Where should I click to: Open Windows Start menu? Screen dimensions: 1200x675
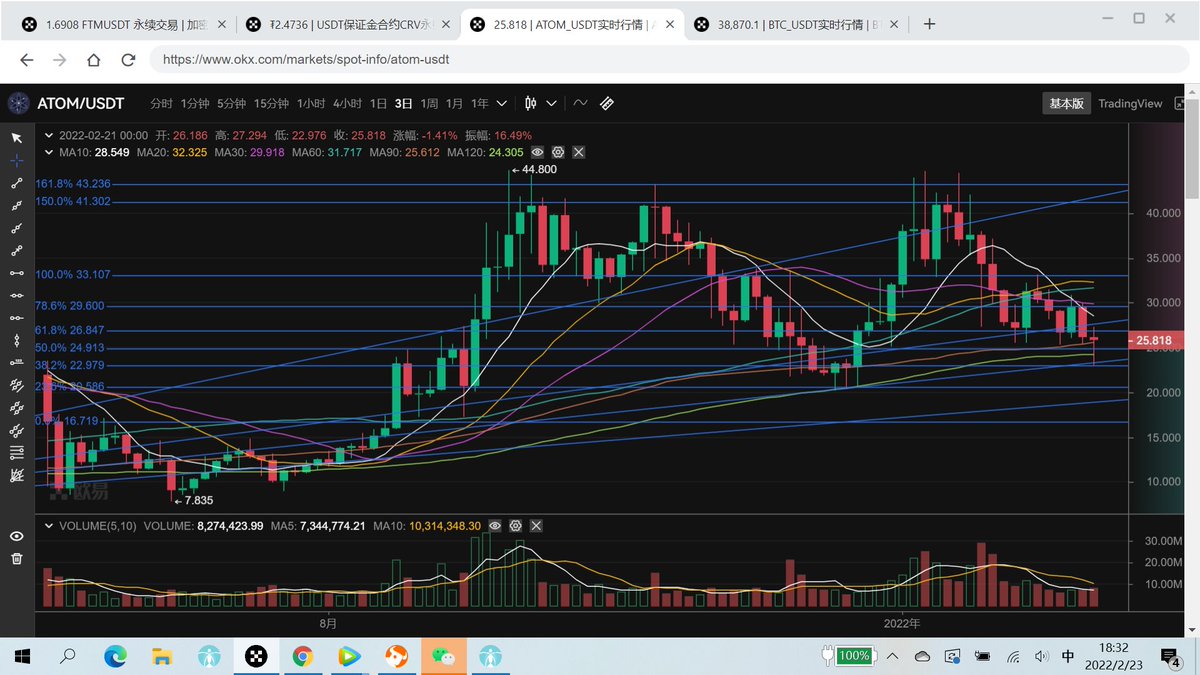tap(21, 656)
